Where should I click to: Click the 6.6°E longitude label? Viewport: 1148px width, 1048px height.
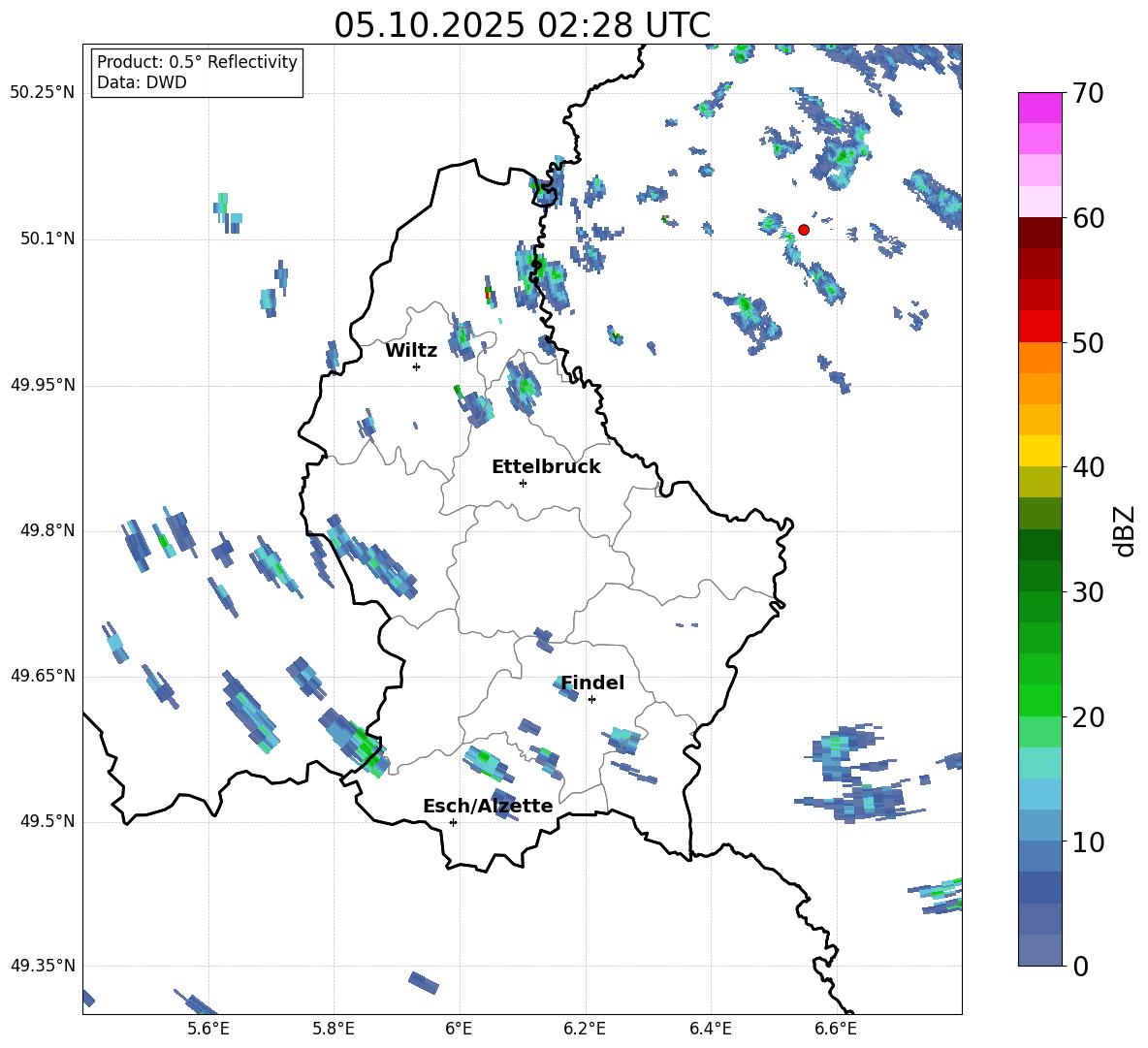pos(836,1029)
